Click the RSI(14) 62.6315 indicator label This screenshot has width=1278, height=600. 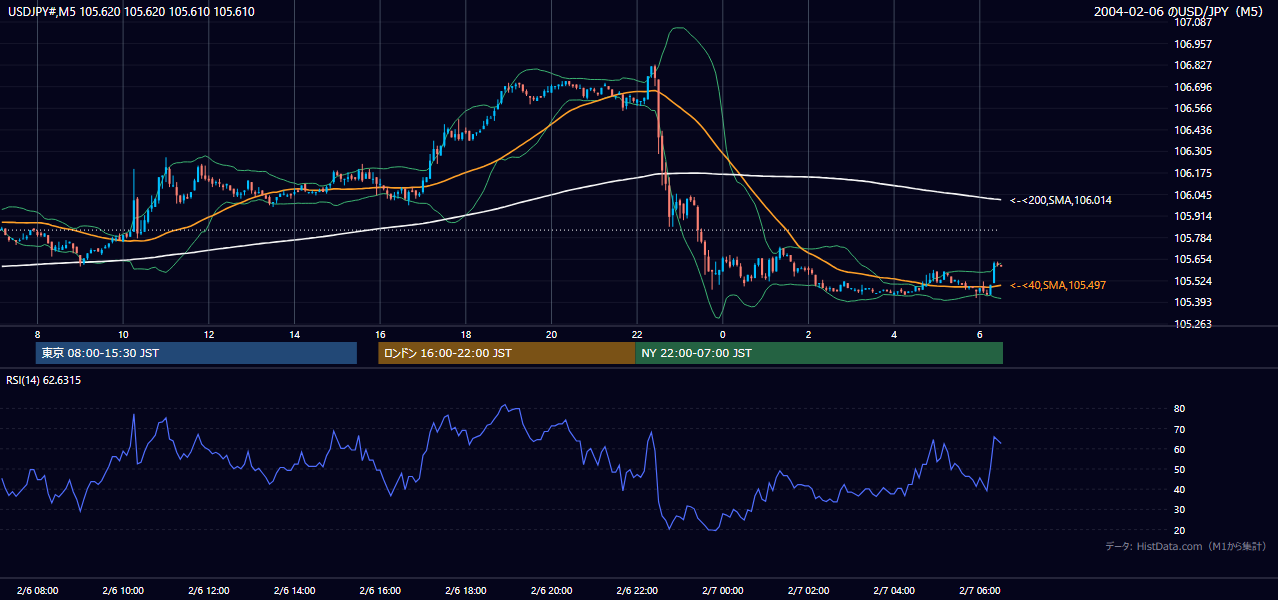[x=44, y=380]
